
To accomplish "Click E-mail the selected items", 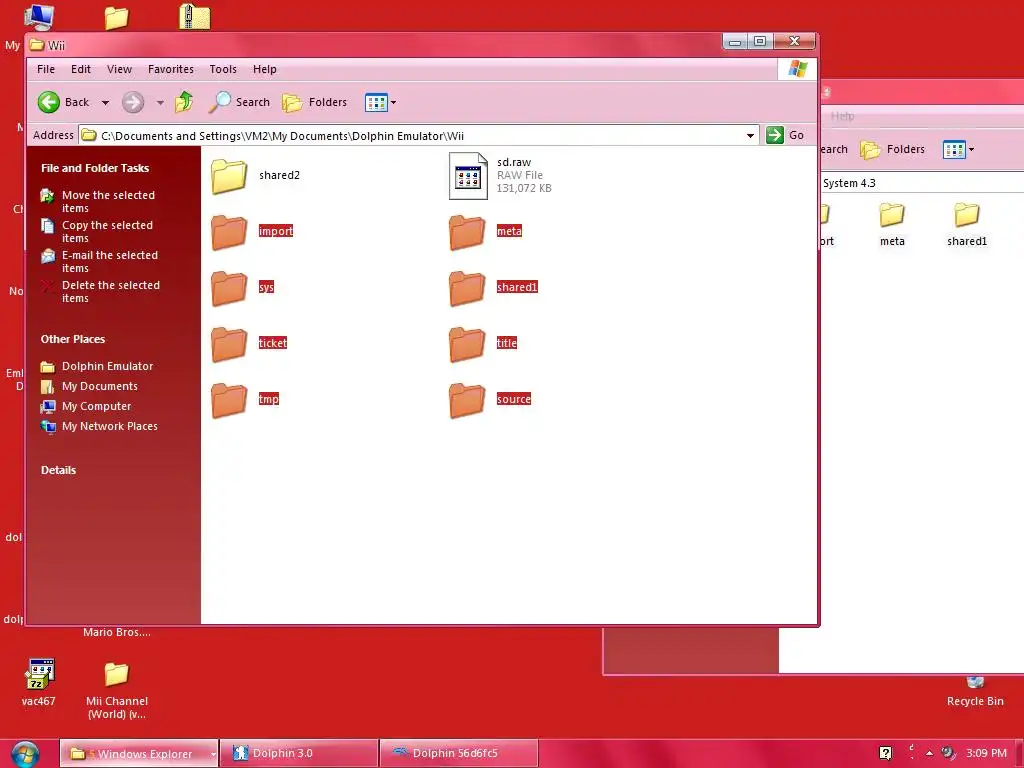I will click(x=110, y=262).
